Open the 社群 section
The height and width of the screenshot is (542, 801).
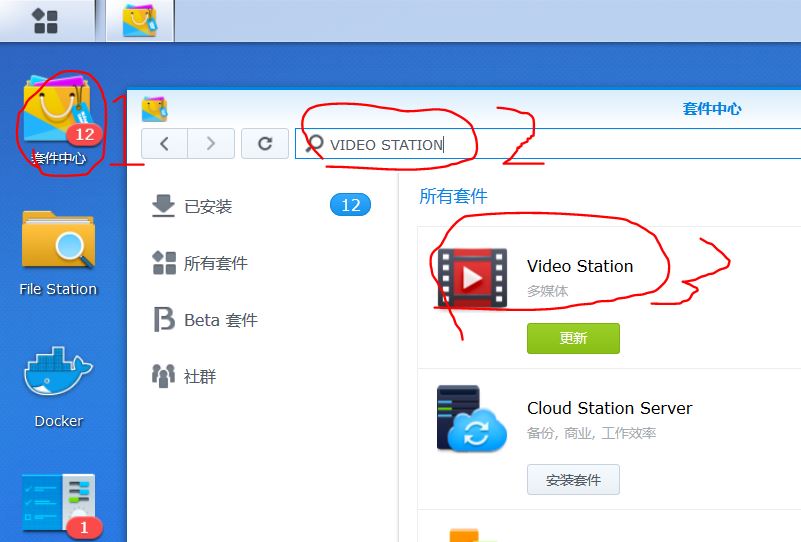[x=200, y=376]
